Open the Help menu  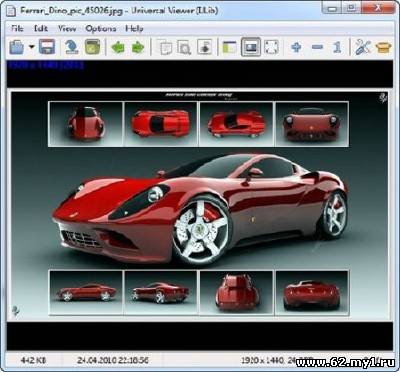pyautogui.click(x=134, y=29)
